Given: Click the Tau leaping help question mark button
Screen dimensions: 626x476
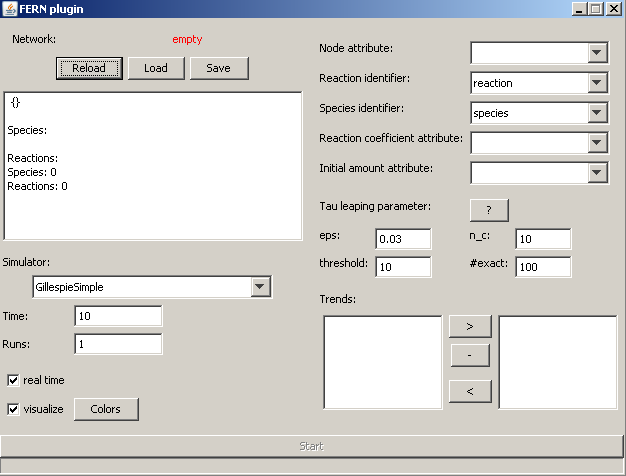Looking at the screenshot, I should coord(489,210).
